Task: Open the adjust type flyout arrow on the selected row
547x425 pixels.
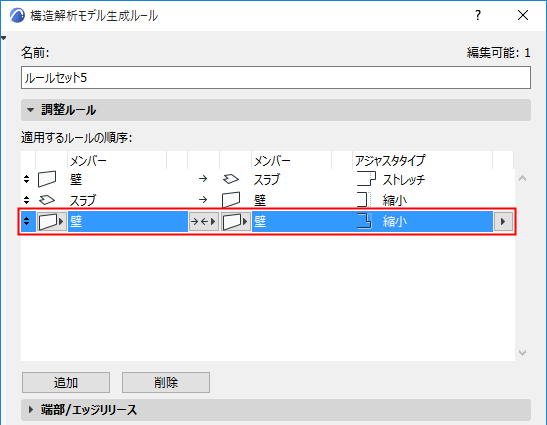Action: tap(503, 221)
